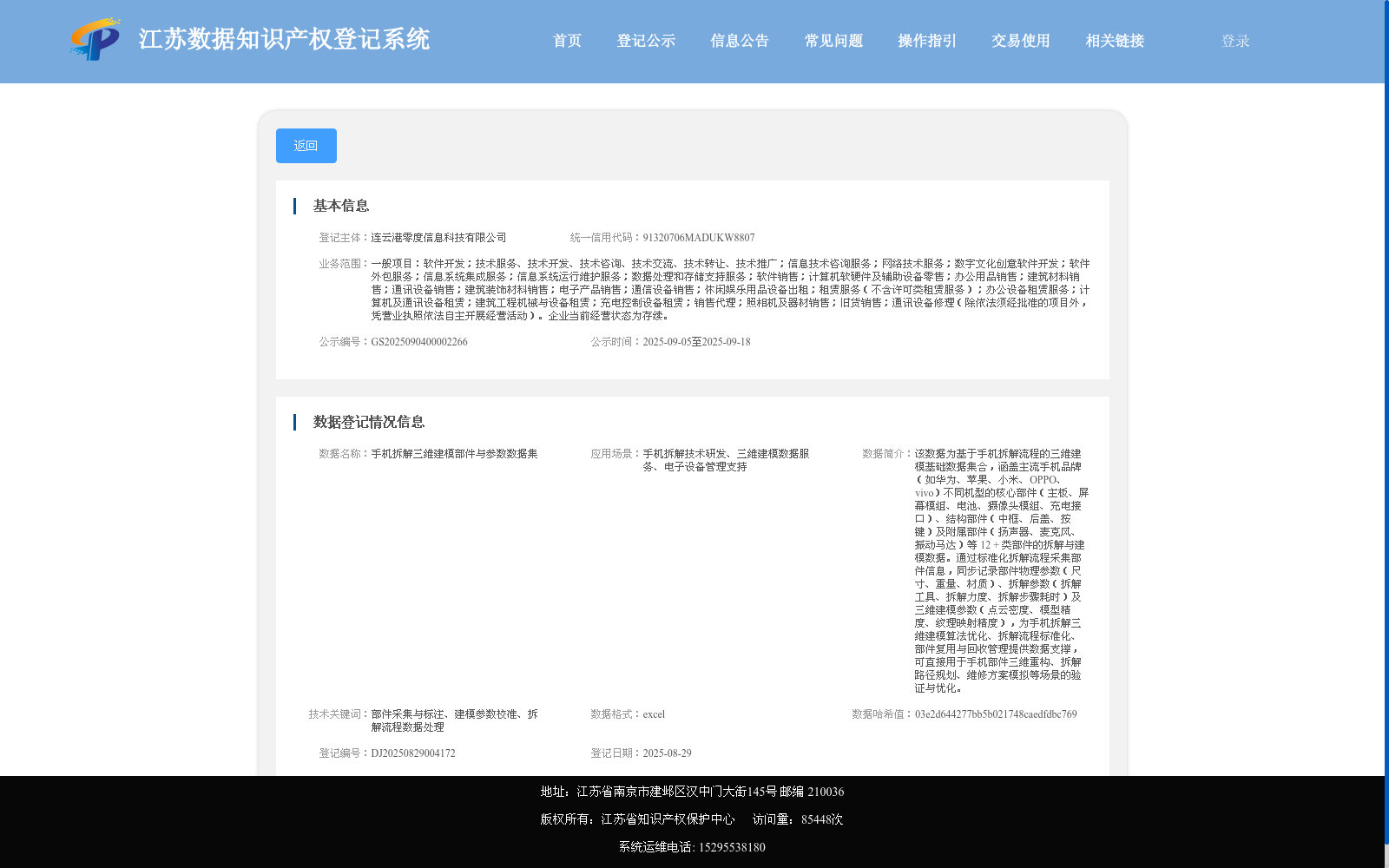The width and height of the screenshot is (1389, 868).
Task: Select publication number GS2025090400002266
Action: point(419,342)
